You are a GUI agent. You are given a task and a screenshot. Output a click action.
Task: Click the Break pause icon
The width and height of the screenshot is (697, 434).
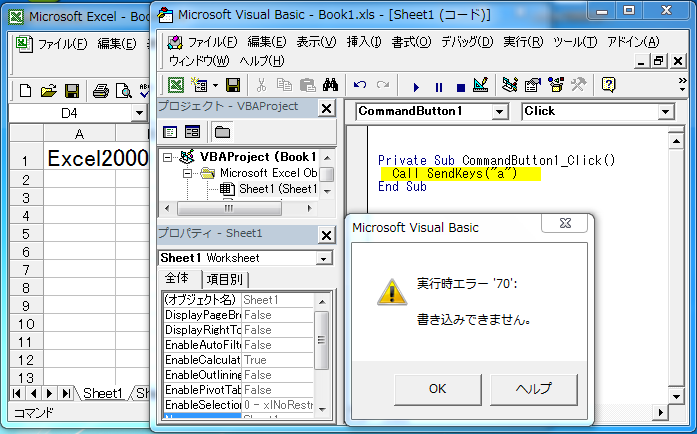point(439,87)
